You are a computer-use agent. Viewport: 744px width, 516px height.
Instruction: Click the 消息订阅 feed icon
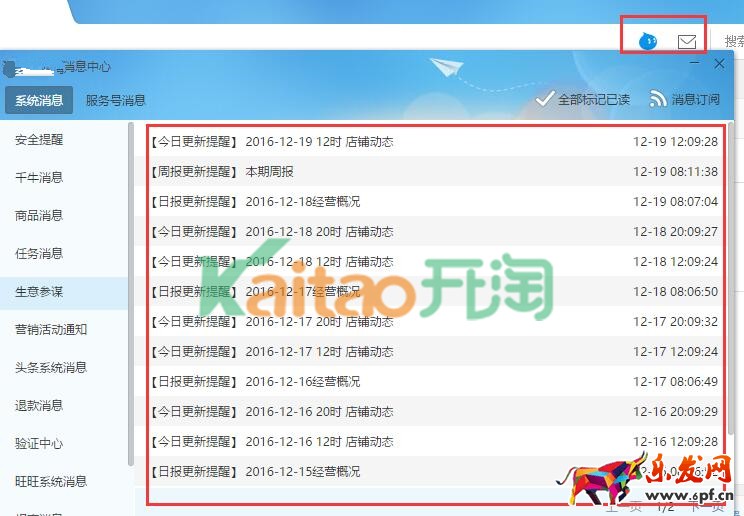coord(657,98)
